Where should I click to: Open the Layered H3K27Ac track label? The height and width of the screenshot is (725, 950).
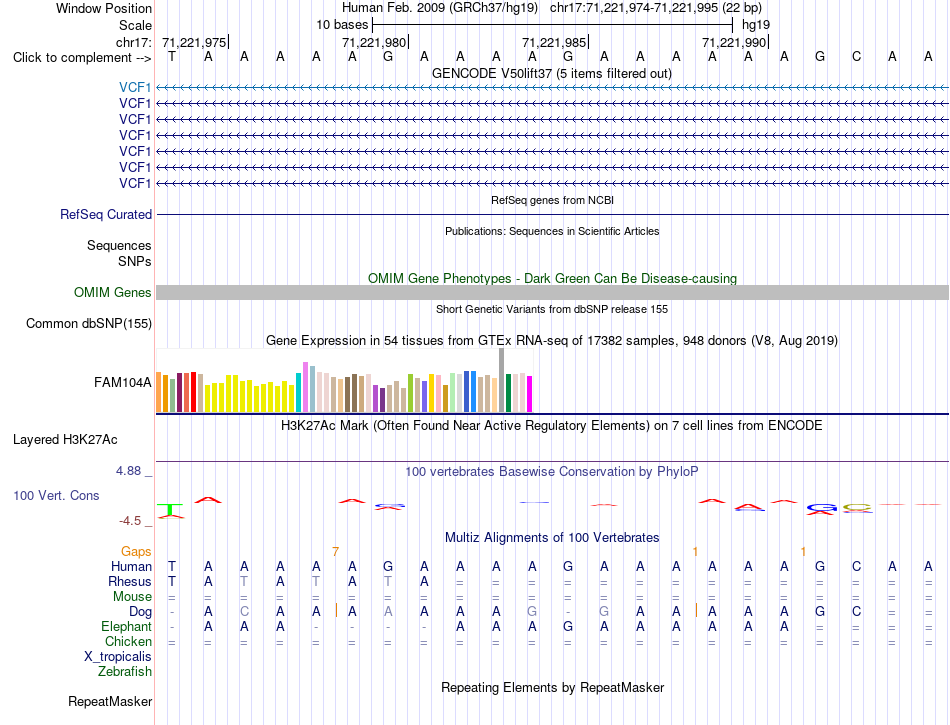click(65, 440)
